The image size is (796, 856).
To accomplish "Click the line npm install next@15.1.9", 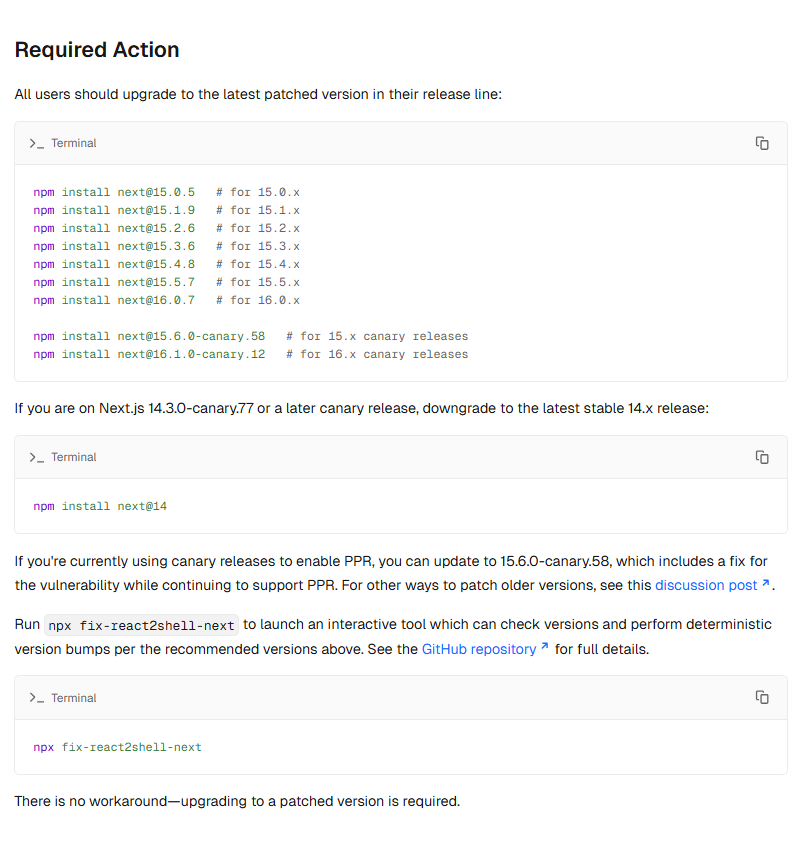I will pyautogui.click(x=114, y=210).
